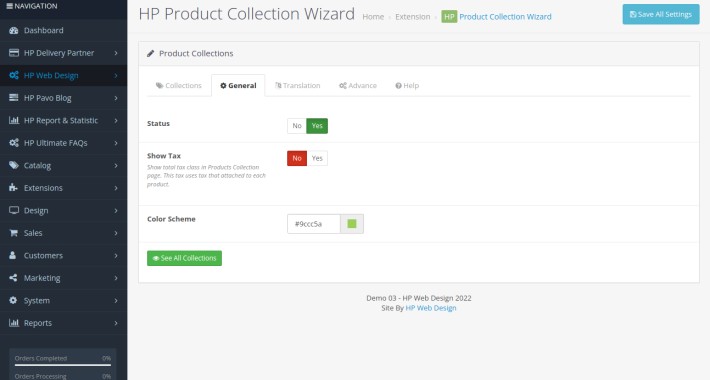Switch to the Collections tab

tap(179, 86)
